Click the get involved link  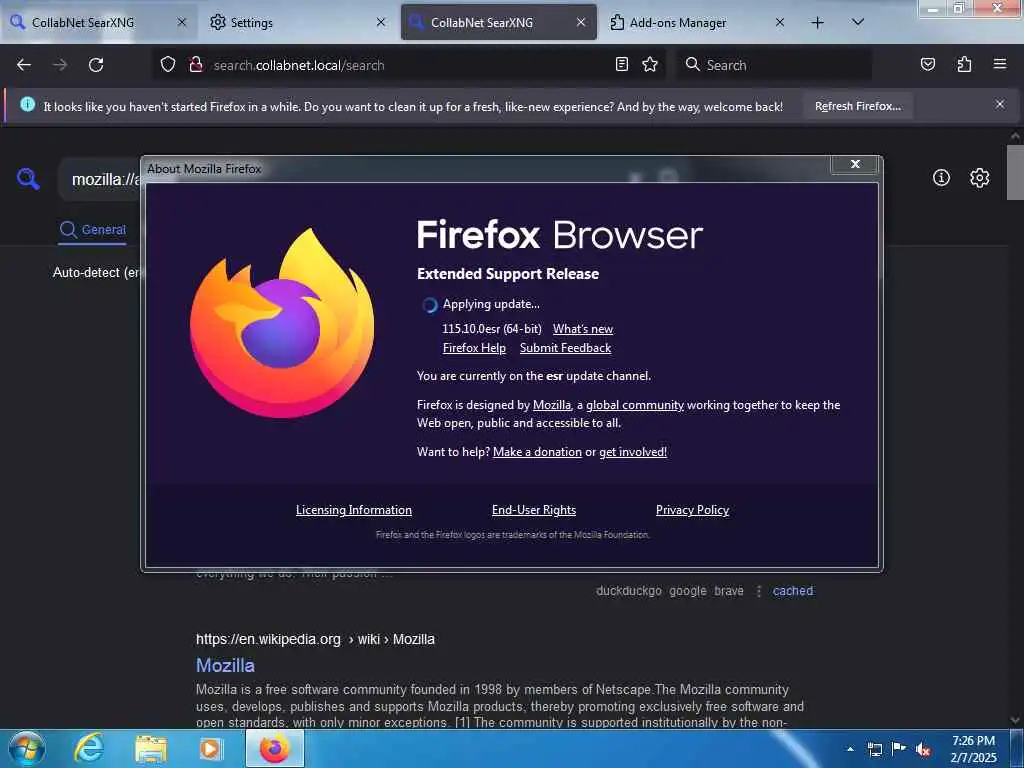point(633,452)
